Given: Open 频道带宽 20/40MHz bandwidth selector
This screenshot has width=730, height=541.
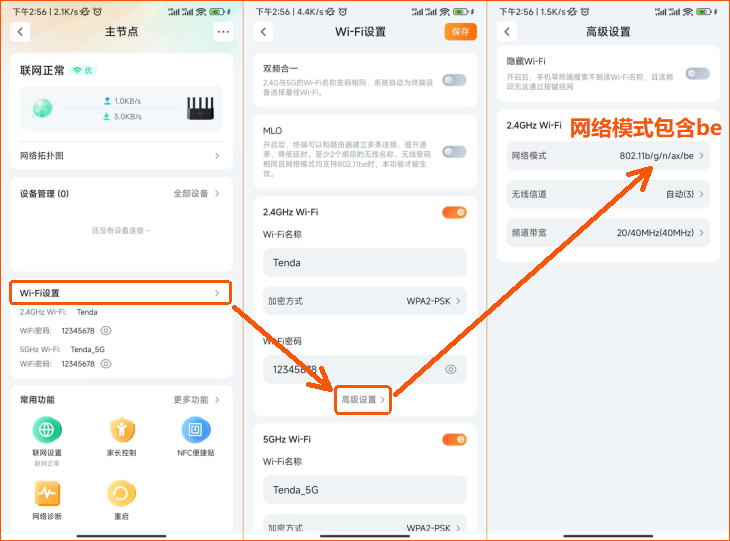Looking at the screenshot, I should [x=608, y=233].
